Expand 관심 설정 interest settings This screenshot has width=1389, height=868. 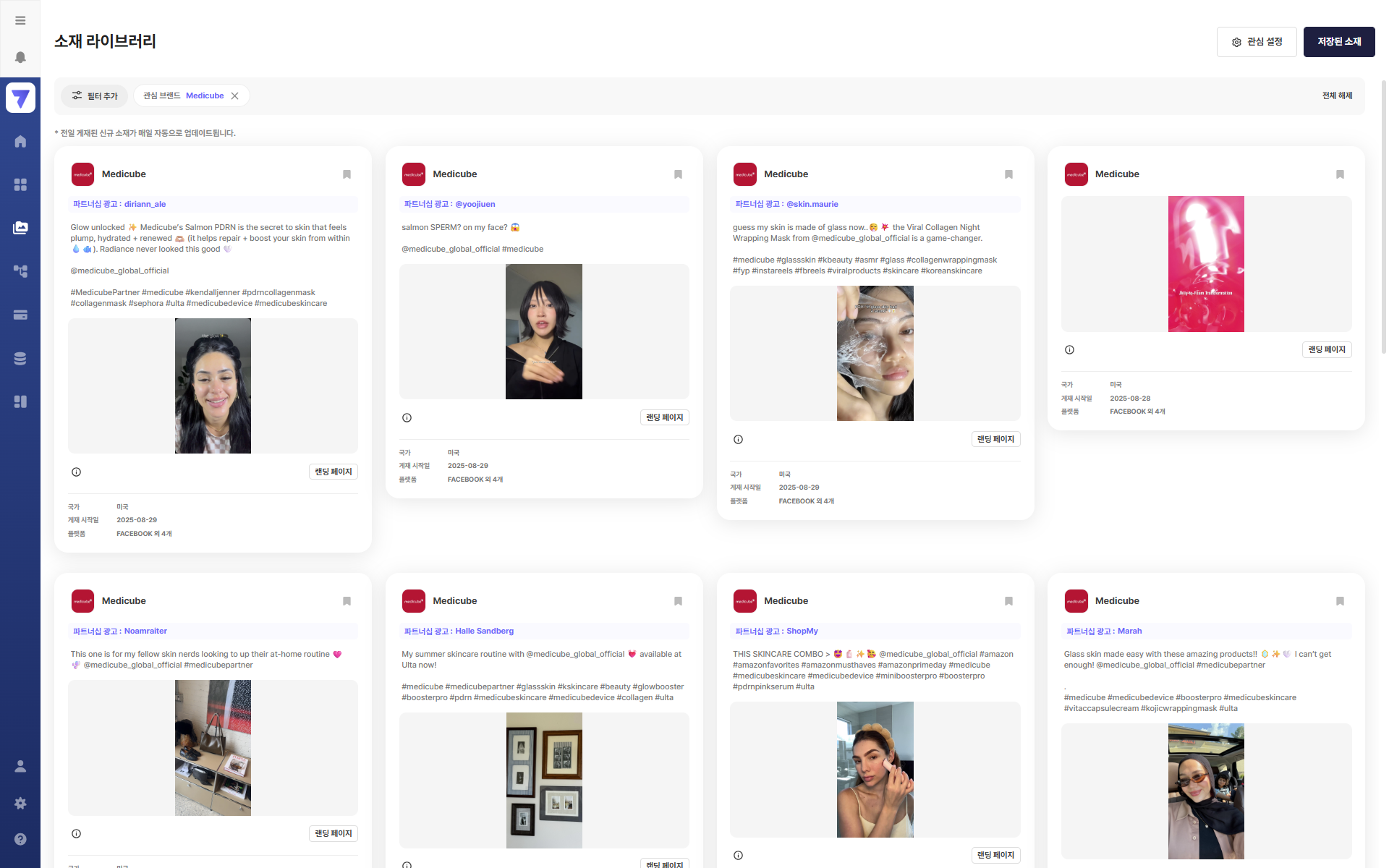pos(1257,42)
